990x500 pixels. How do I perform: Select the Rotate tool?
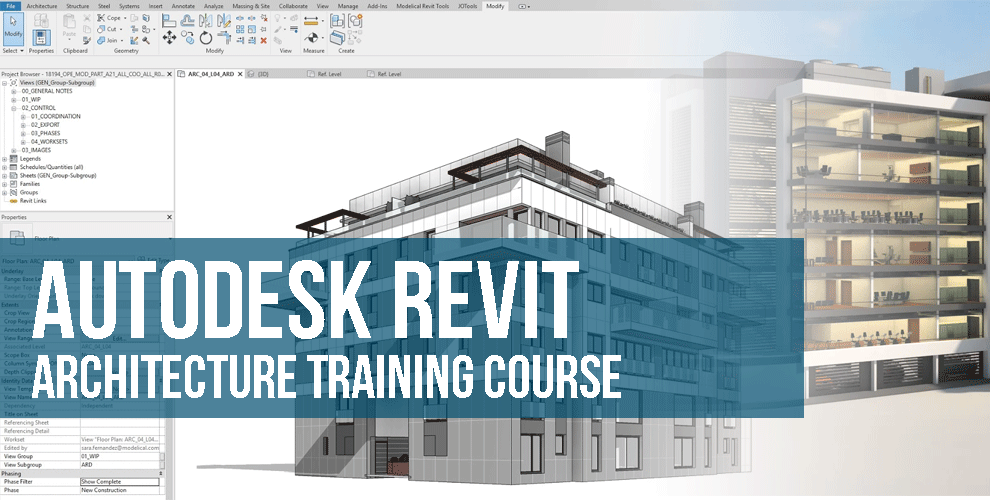tap(206, 38)
